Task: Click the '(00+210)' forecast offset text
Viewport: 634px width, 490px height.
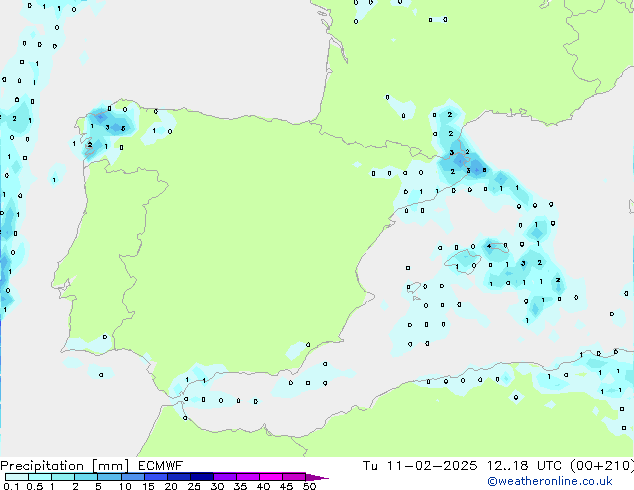Action: coord(602,466)
